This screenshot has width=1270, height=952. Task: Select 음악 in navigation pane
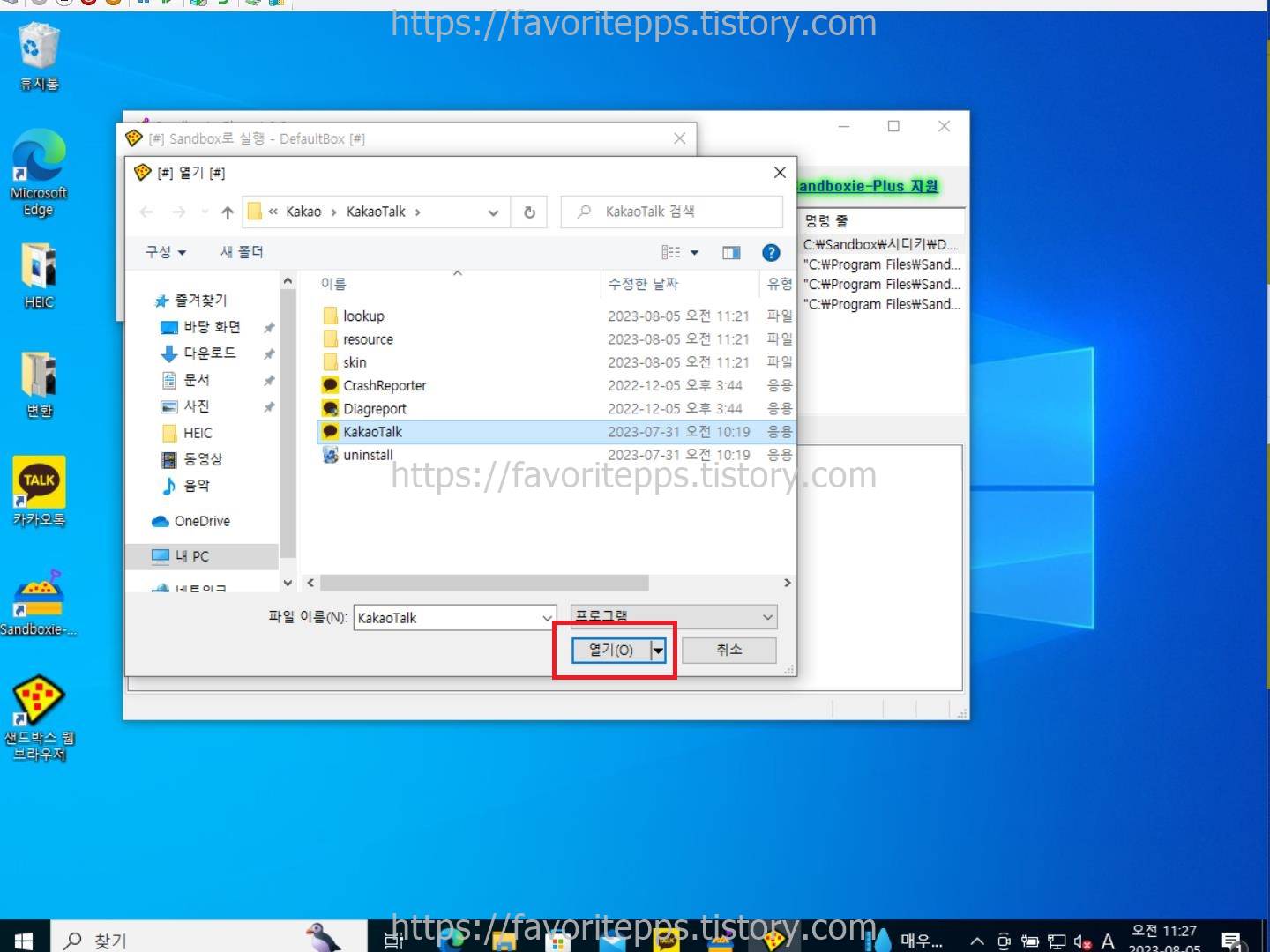pyautogui.click(x=197, y=486)
